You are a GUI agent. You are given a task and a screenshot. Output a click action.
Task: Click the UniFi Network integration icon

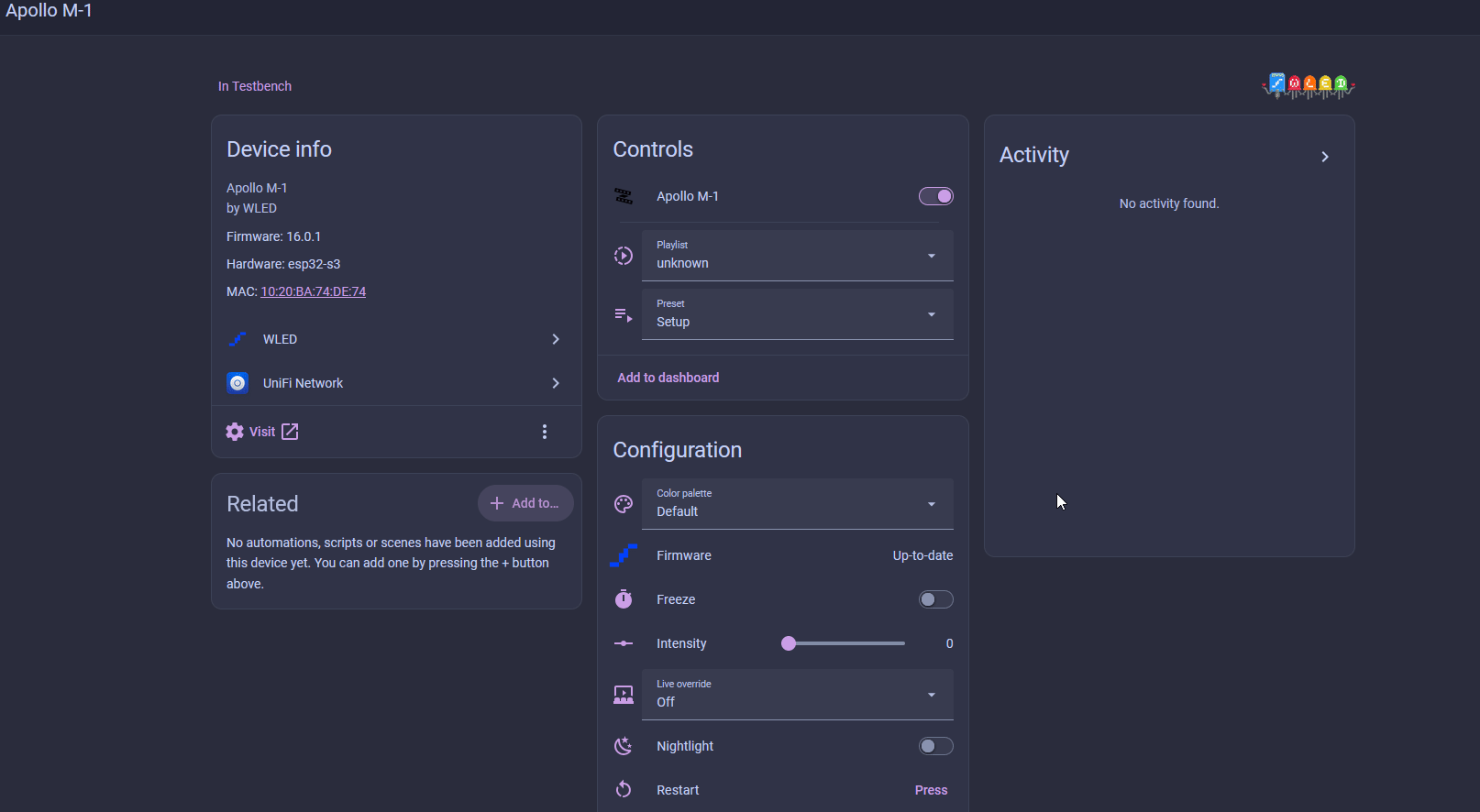point(237,383)
